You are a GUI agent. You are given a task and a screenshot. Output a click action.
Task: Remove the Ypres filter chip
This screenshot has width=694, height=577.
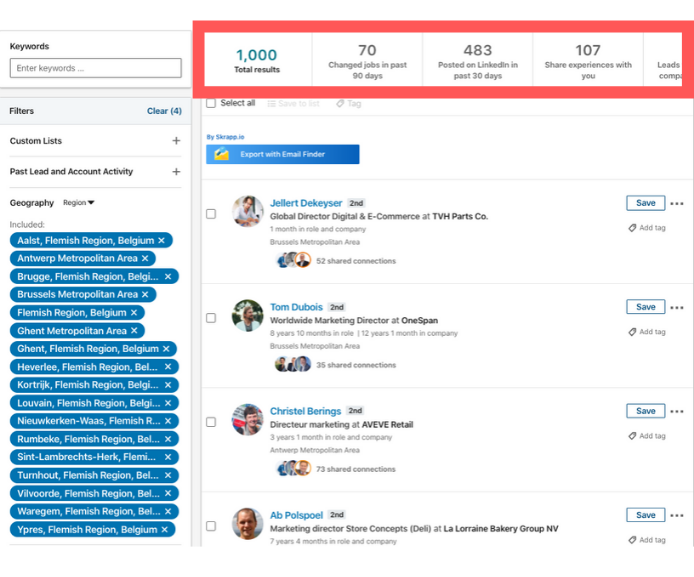(165, 530)
